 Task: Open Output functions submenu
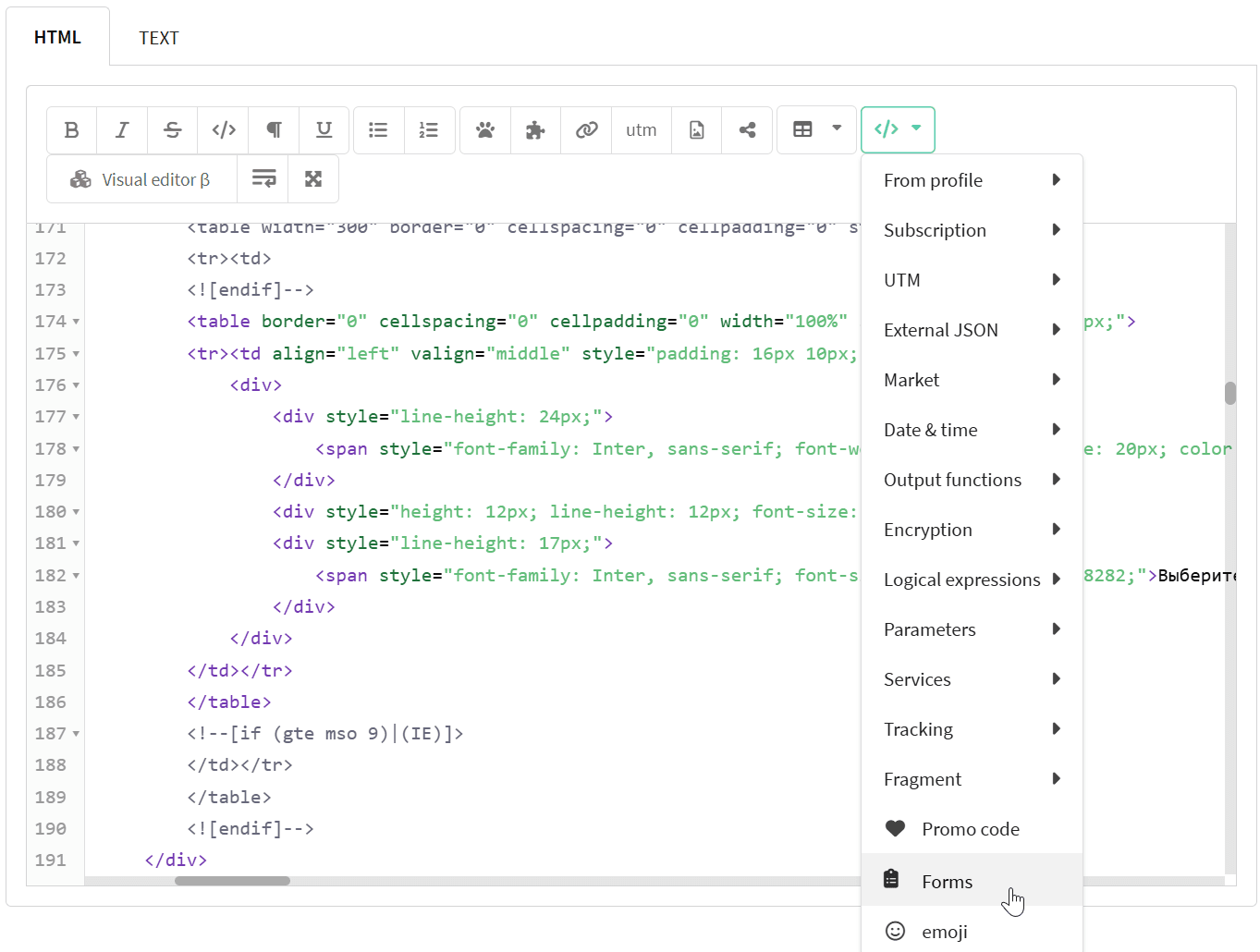tap(972, 480)
